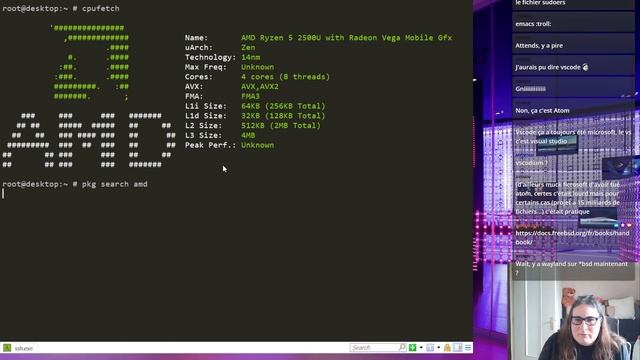Open dropdown arrow next to green plus

point(421,347)
